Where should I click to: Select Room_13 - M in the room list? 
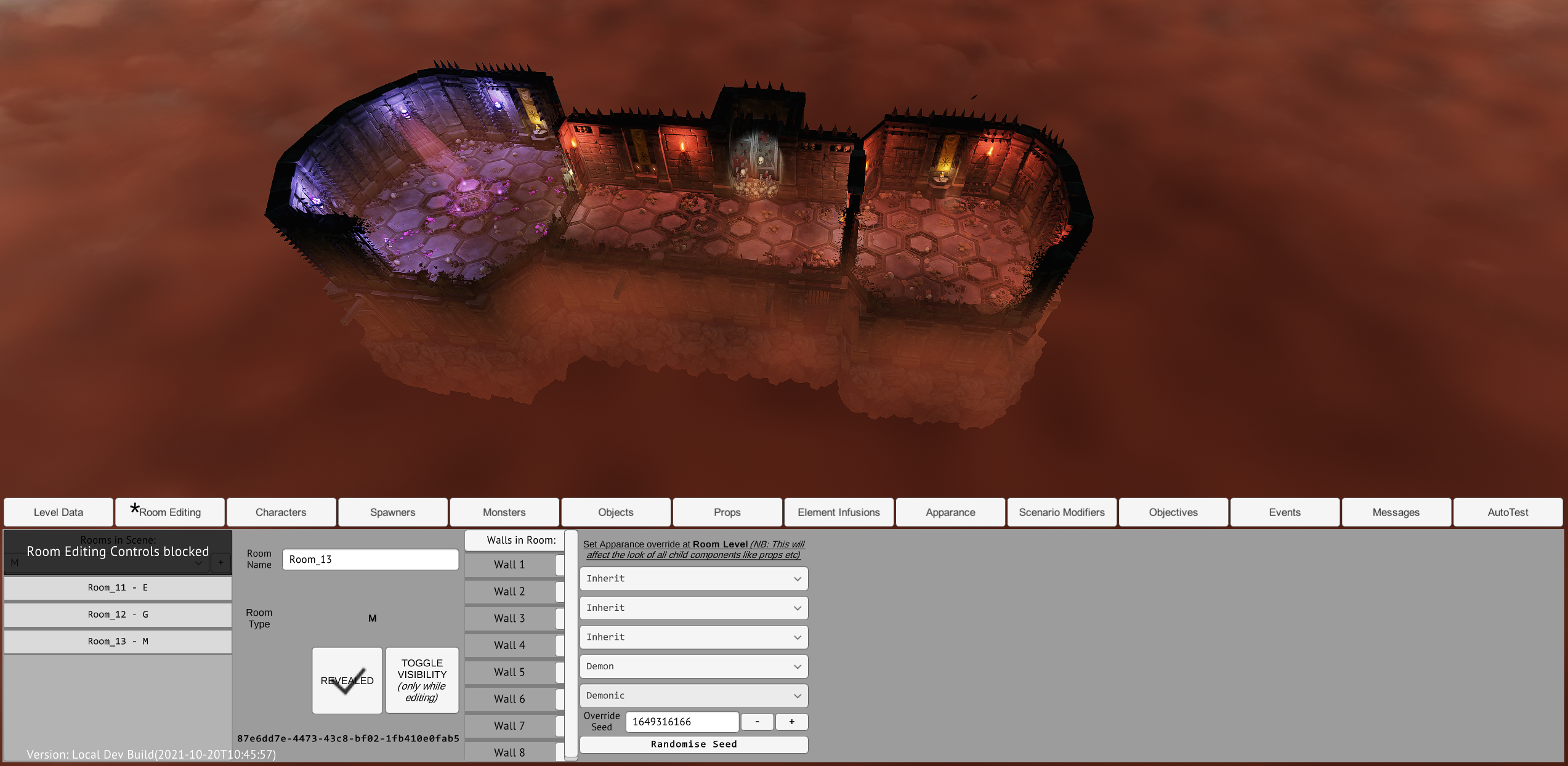(118, 642)
